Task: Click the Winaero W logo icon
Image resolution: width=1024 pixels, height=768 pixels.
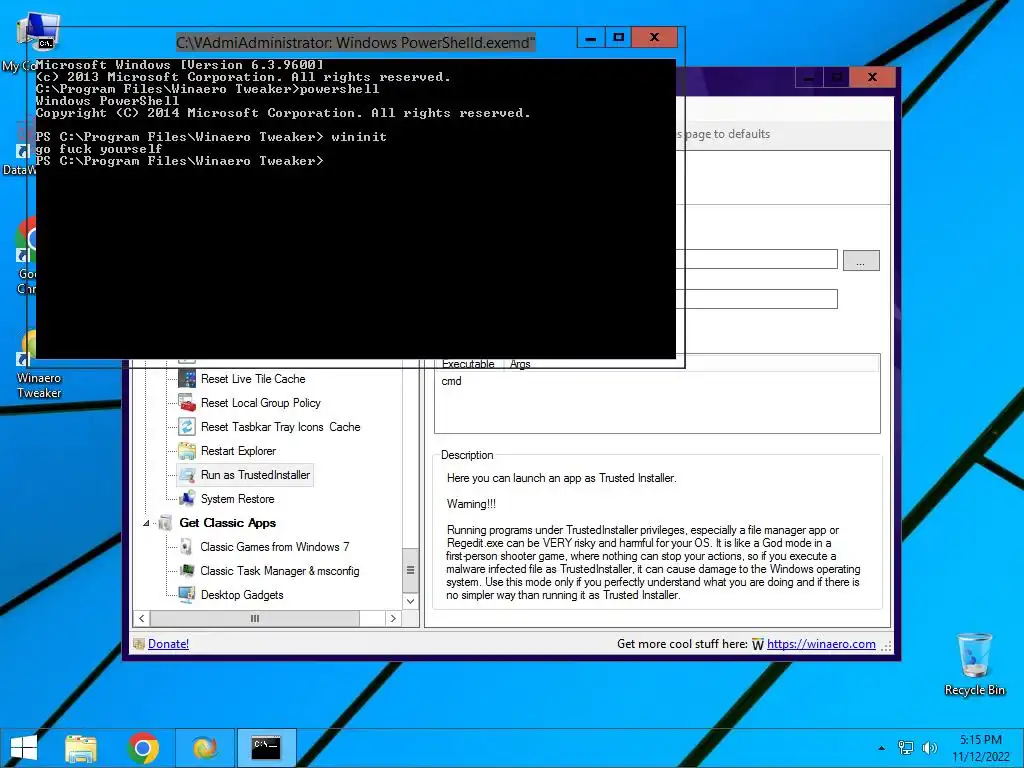Action: (758, 645)
